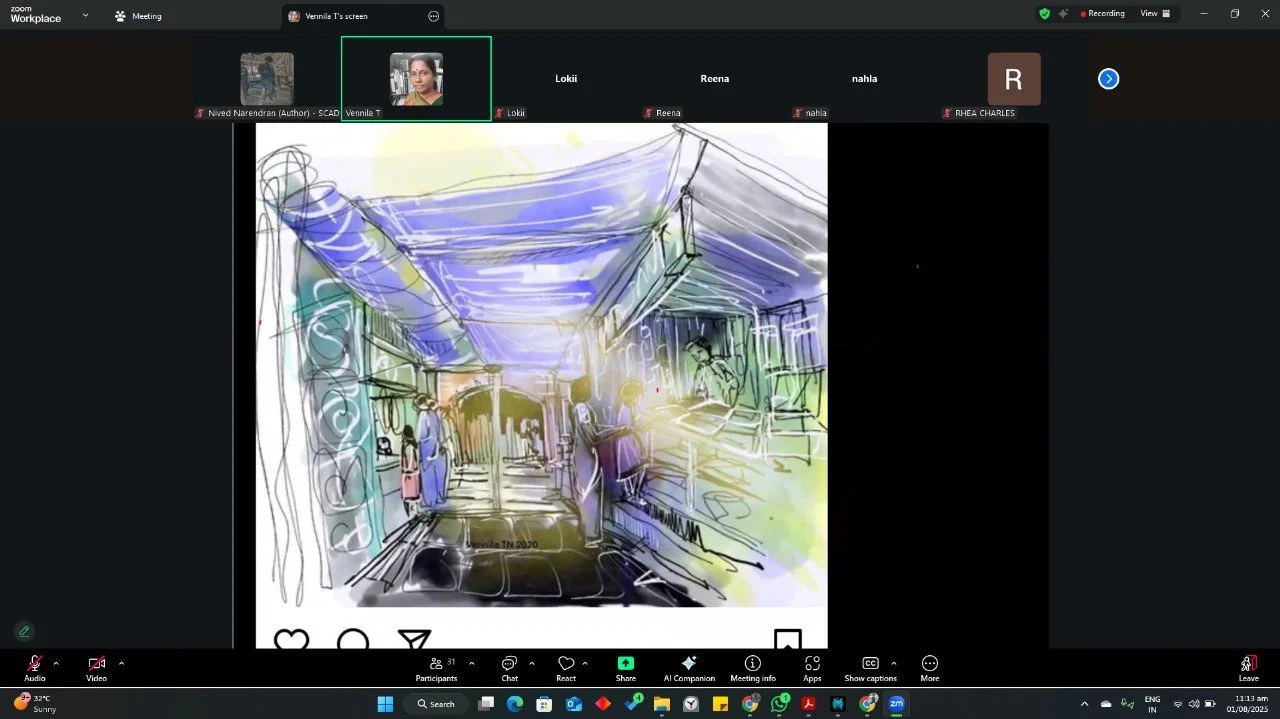Open the 32°C Sunny weather widget
The width and height of the screenshot is (1280, 719).
click(x=36, y=703)
